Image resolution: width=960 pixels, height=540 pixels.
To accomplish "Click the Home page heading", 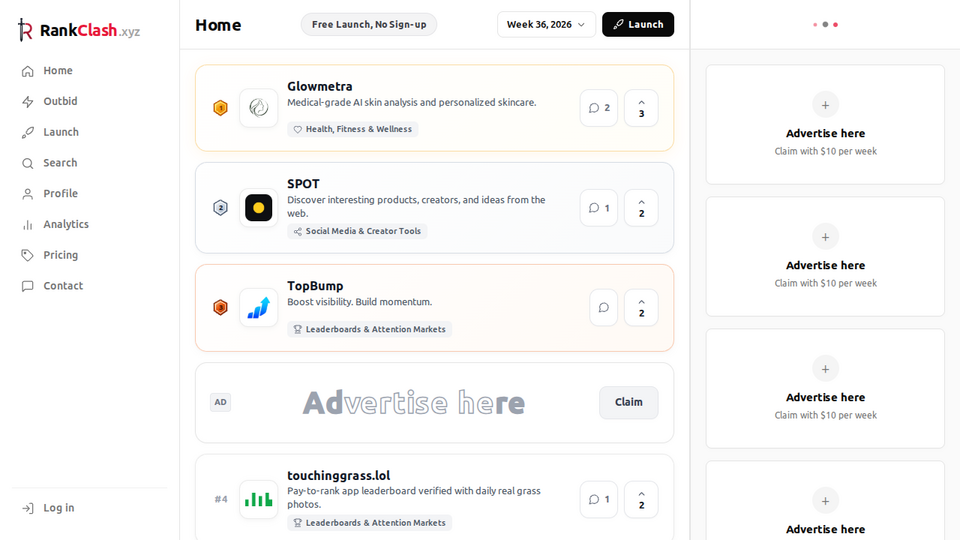I will [218, 25].
